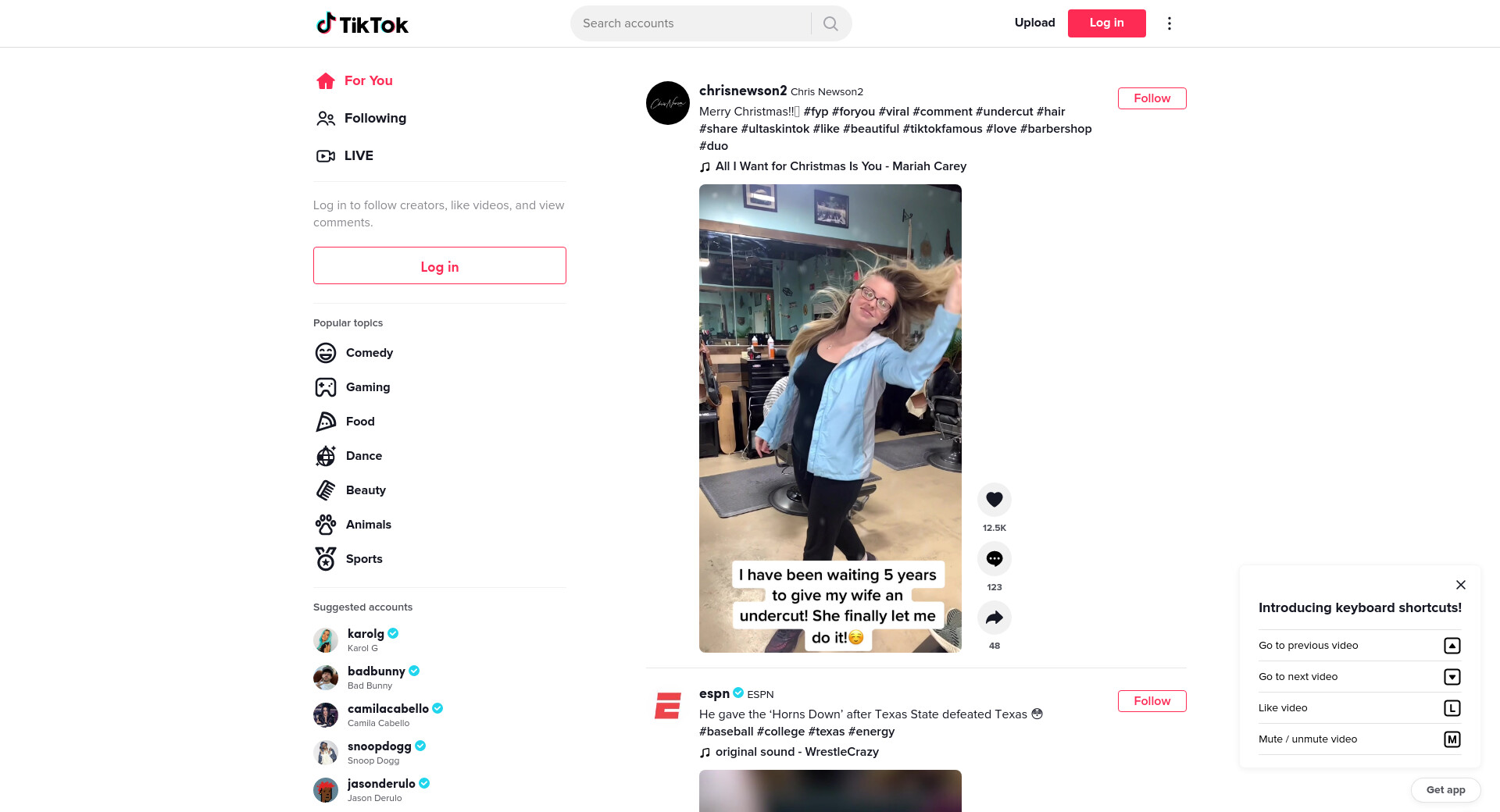Follow the espn account
Image resolution: width=1500 pixels, height=812 pixels.
pyautogui.click(x=1152, y=701)
